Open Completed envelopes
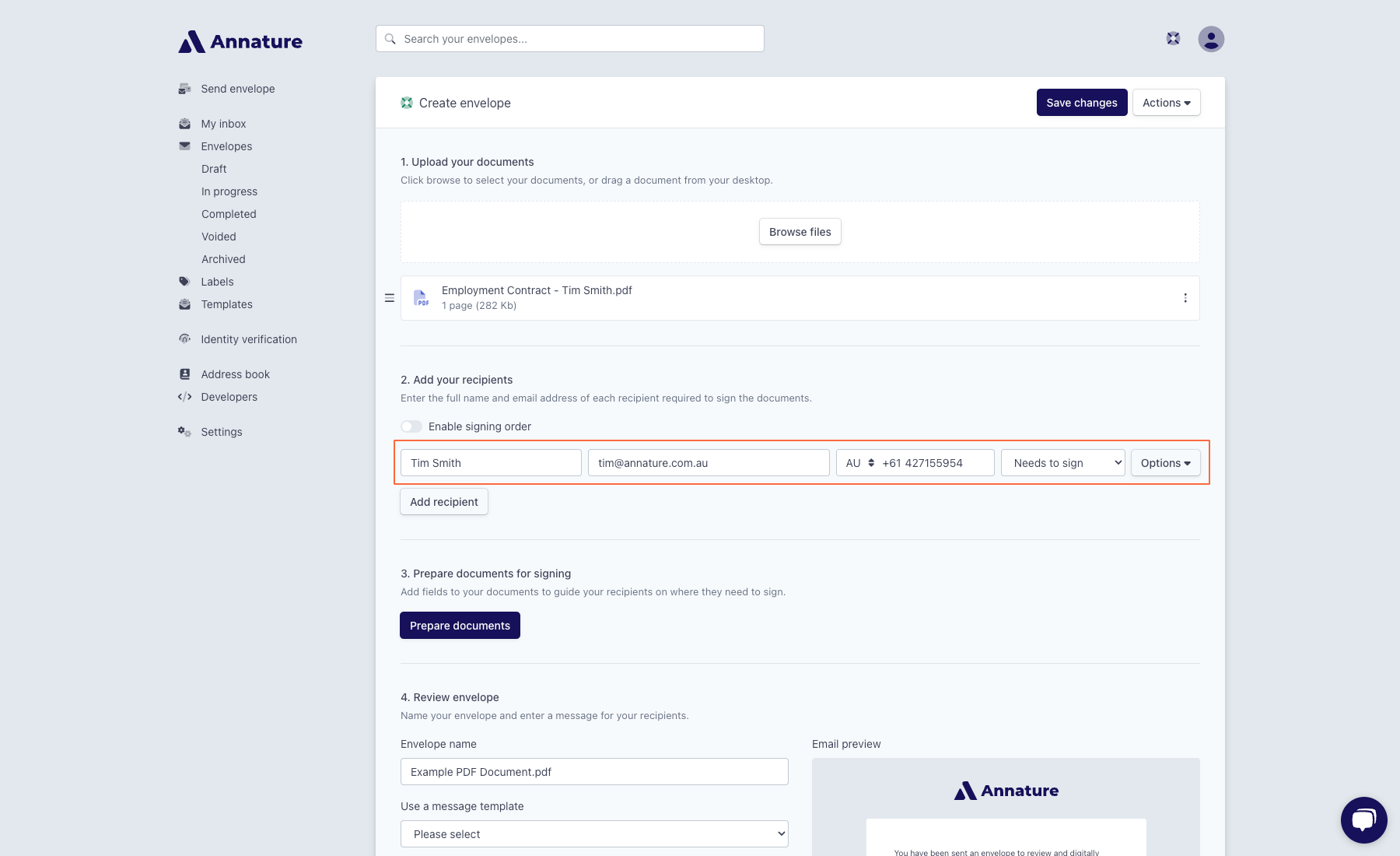This screenshot has height=856, width=1400. click(229, 214)
